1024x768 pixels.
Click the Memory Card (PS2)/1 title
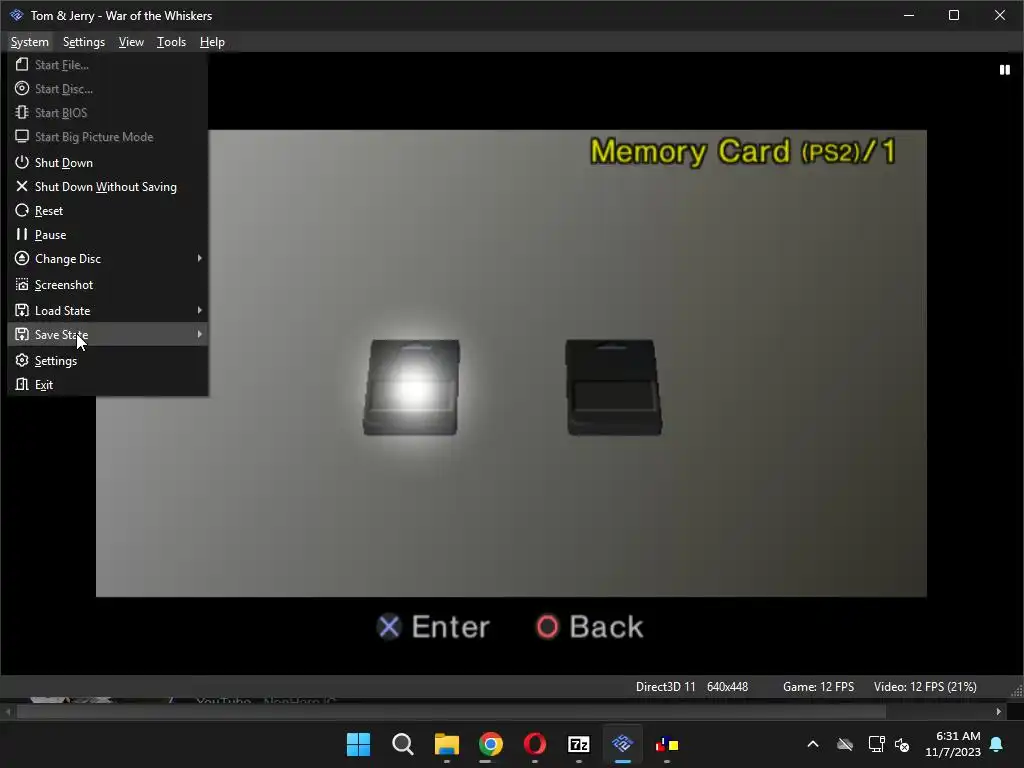click(x=743, y=152)
